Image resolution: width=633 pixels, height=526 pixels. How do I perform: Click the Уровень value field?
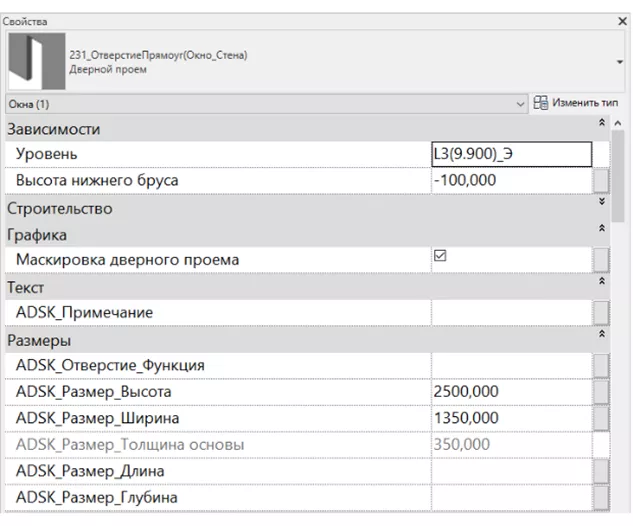(510, 155)
